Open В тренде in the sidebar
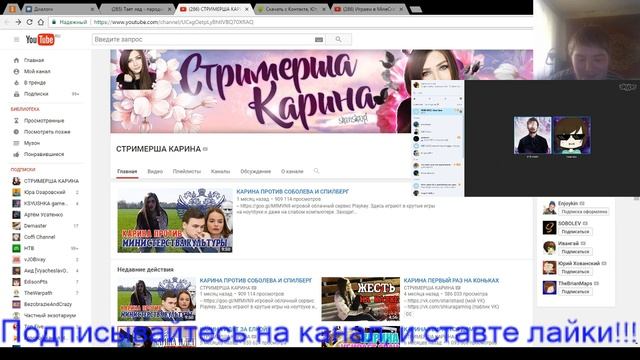640x360 pixels. coord(34,82)
